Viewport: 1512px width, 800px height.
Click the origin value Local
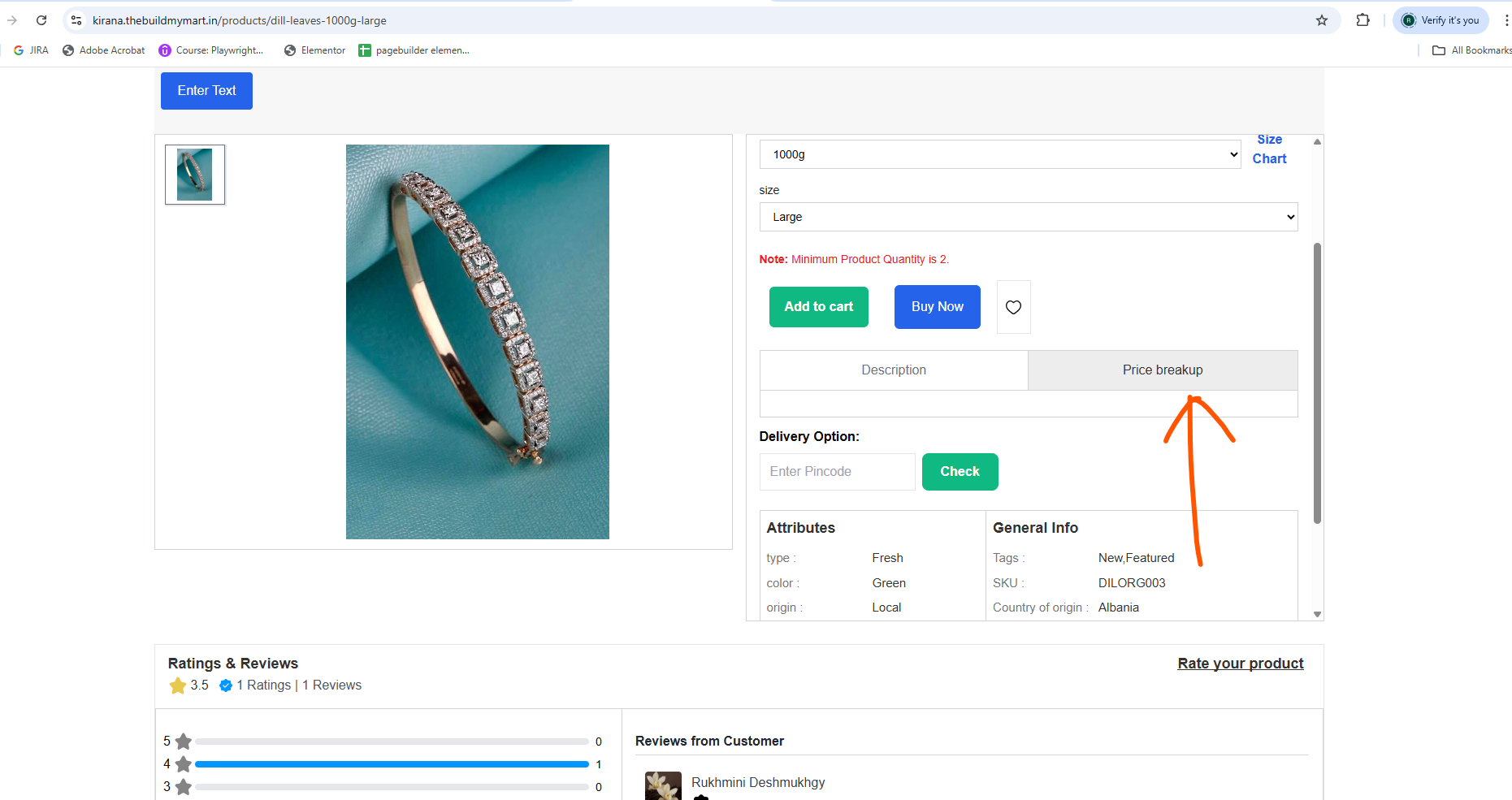coord(886,608)
